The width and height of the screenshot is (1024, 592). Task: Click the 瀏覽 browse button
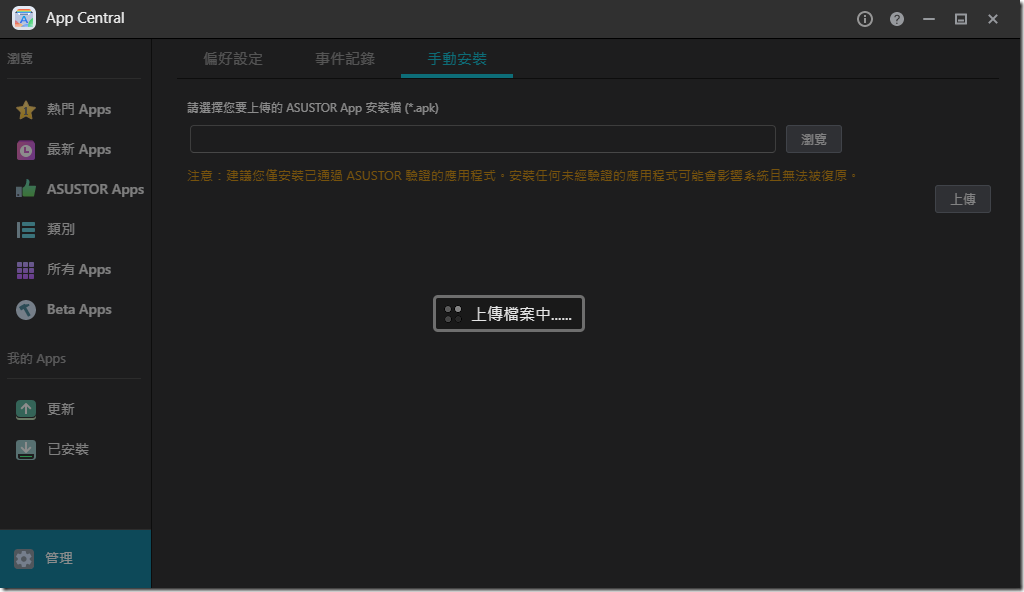point(814,139)
